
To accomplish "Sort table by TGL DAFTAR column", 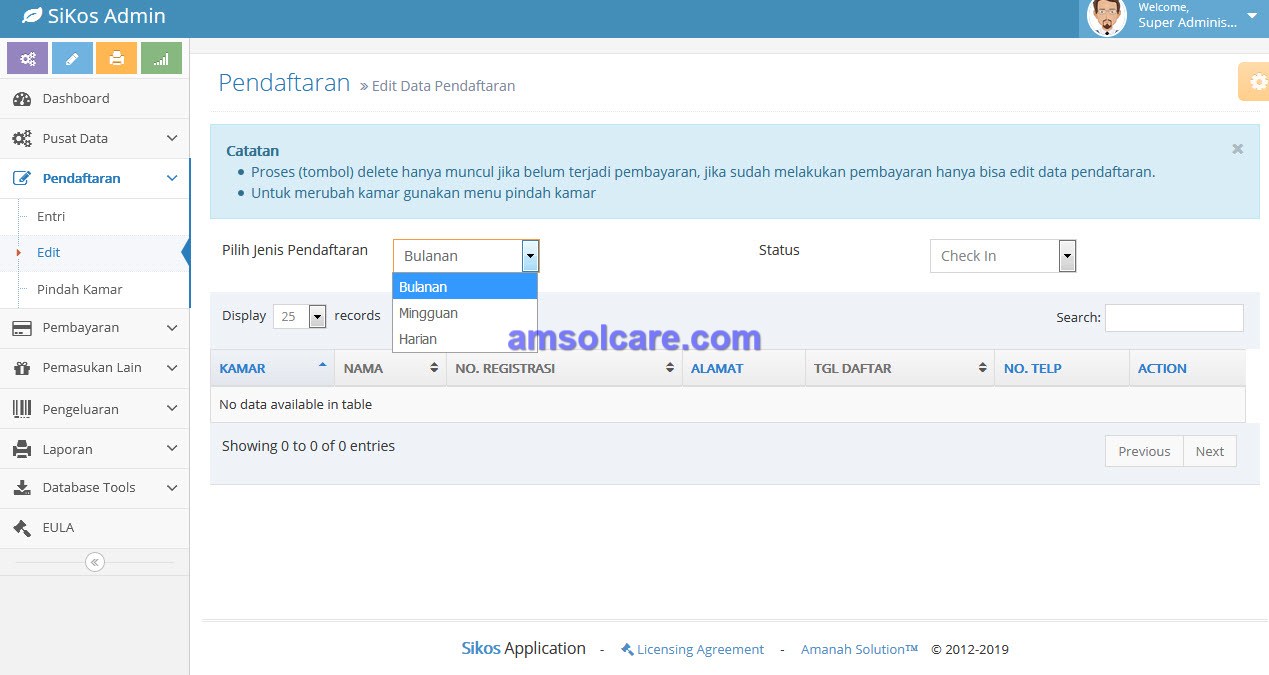I will [900, 368].
